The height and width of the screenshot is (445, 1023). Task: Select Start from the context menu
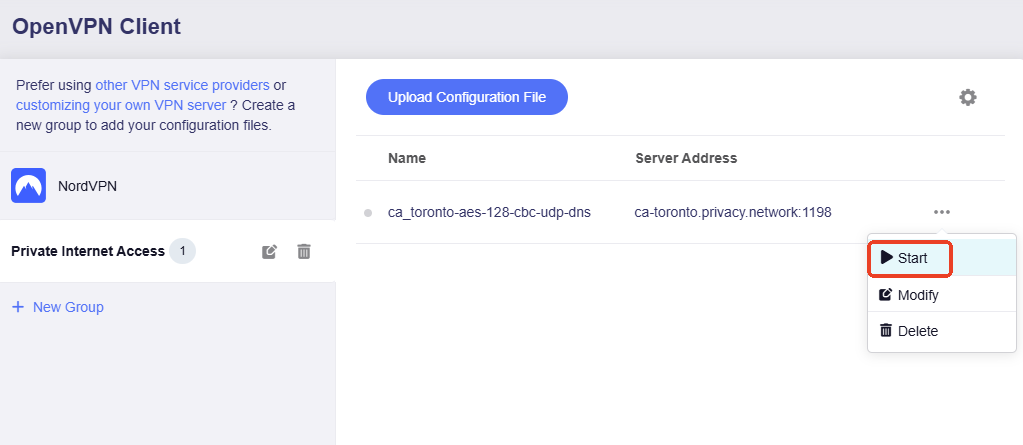[x=911, y=258]
